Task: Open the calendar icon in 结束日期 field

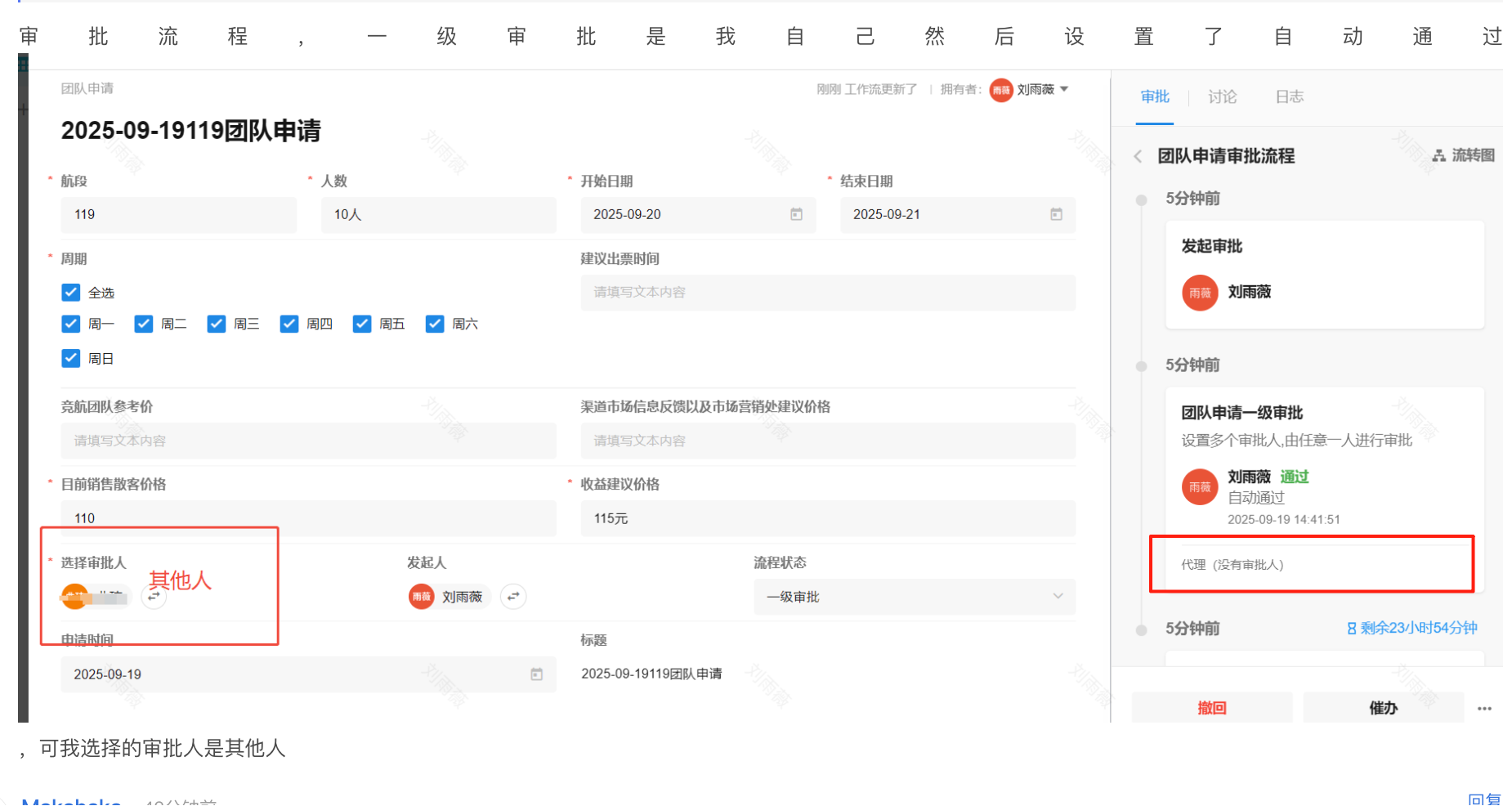Action: (1056, 214)
